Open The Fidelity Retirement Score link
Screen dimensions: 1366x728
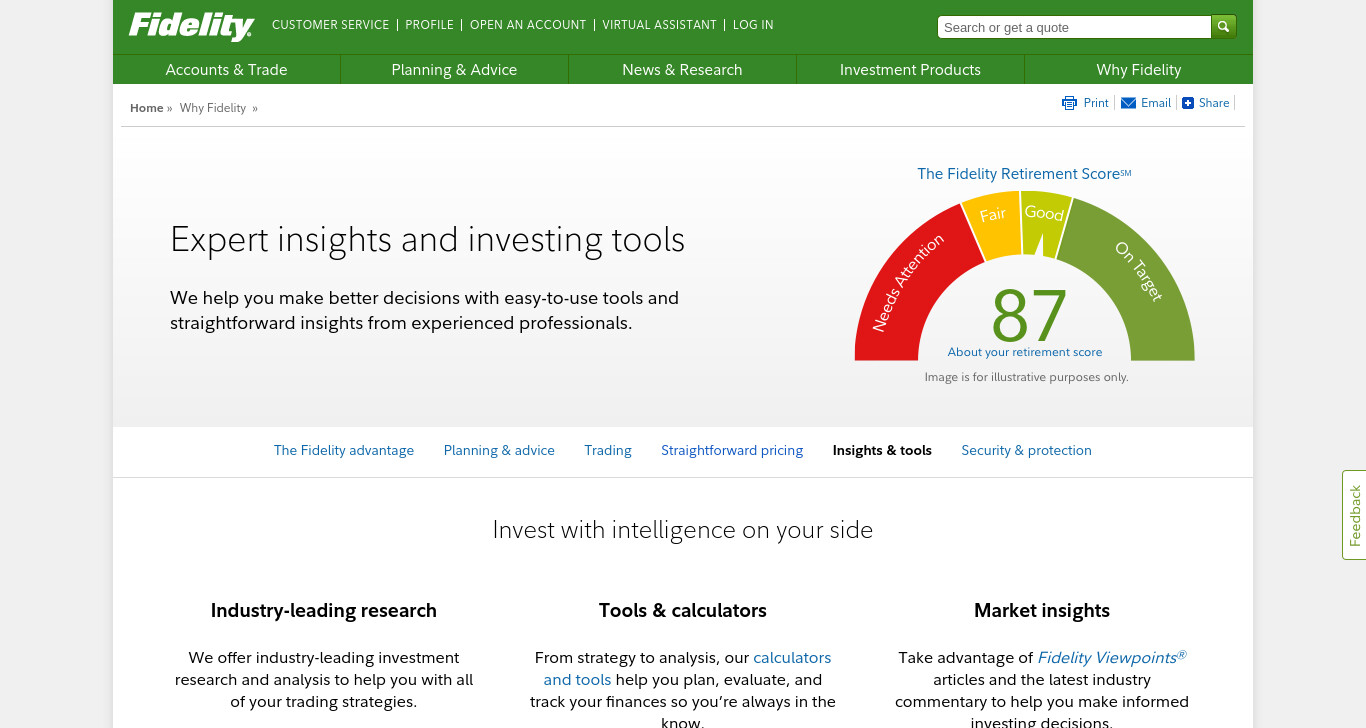click(x=1024, y=174)
